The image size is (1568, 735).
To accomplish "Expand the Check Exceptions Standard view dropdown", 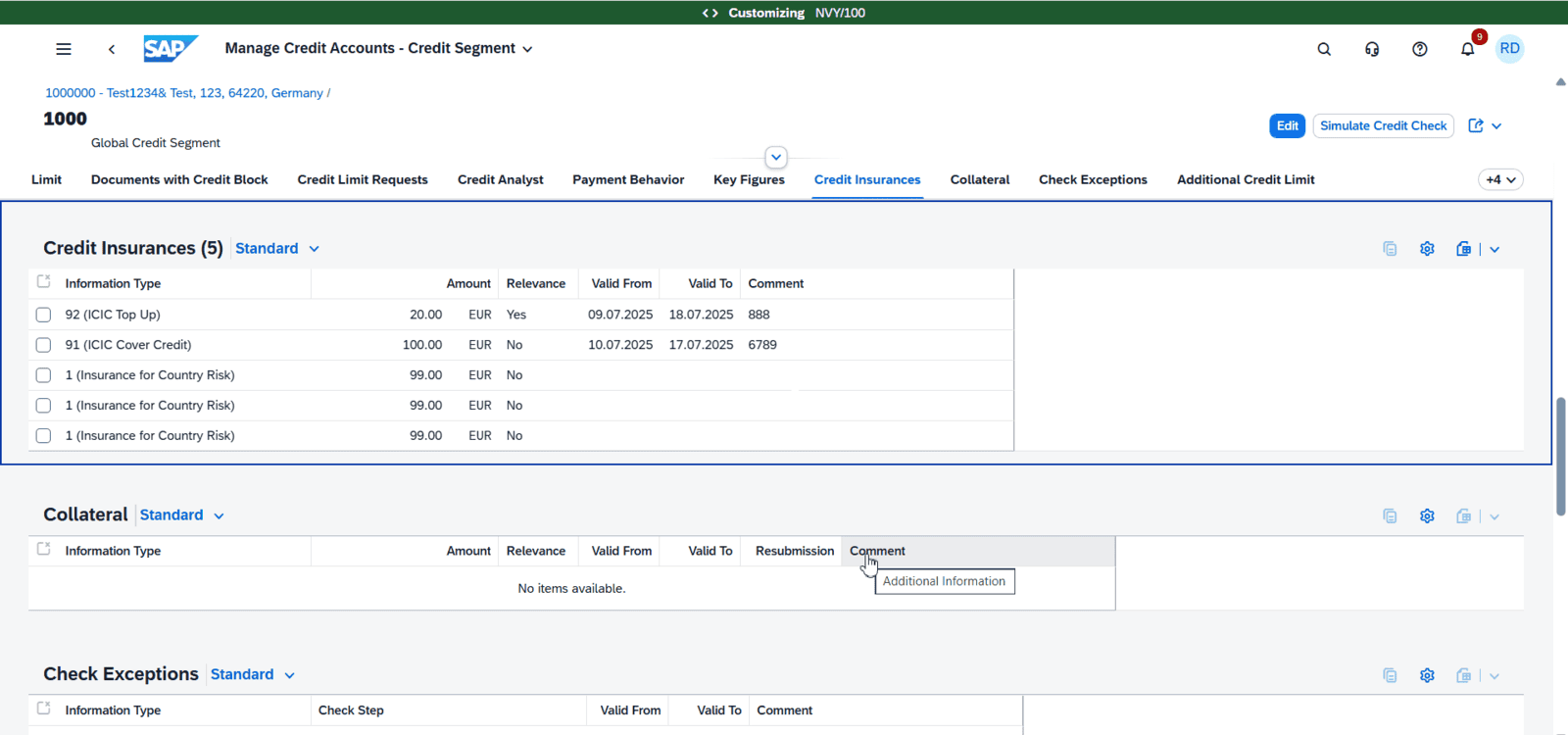I will coord(253,675).
